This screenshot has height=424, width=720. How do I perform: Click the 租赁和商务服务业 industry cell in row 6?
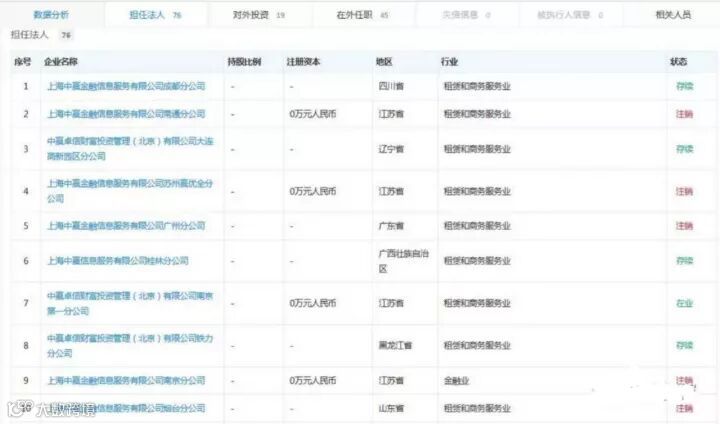(477, 260)
